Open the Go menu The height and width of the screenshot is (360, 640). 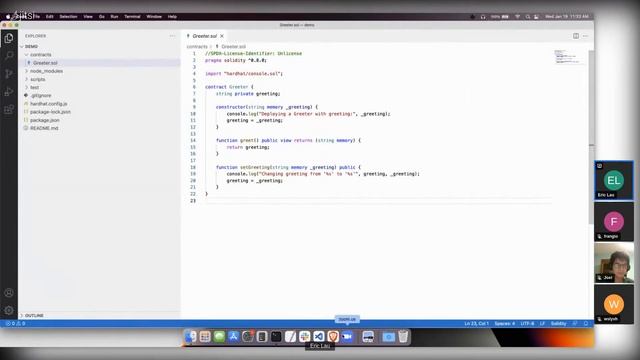click(x=102, y=17)
